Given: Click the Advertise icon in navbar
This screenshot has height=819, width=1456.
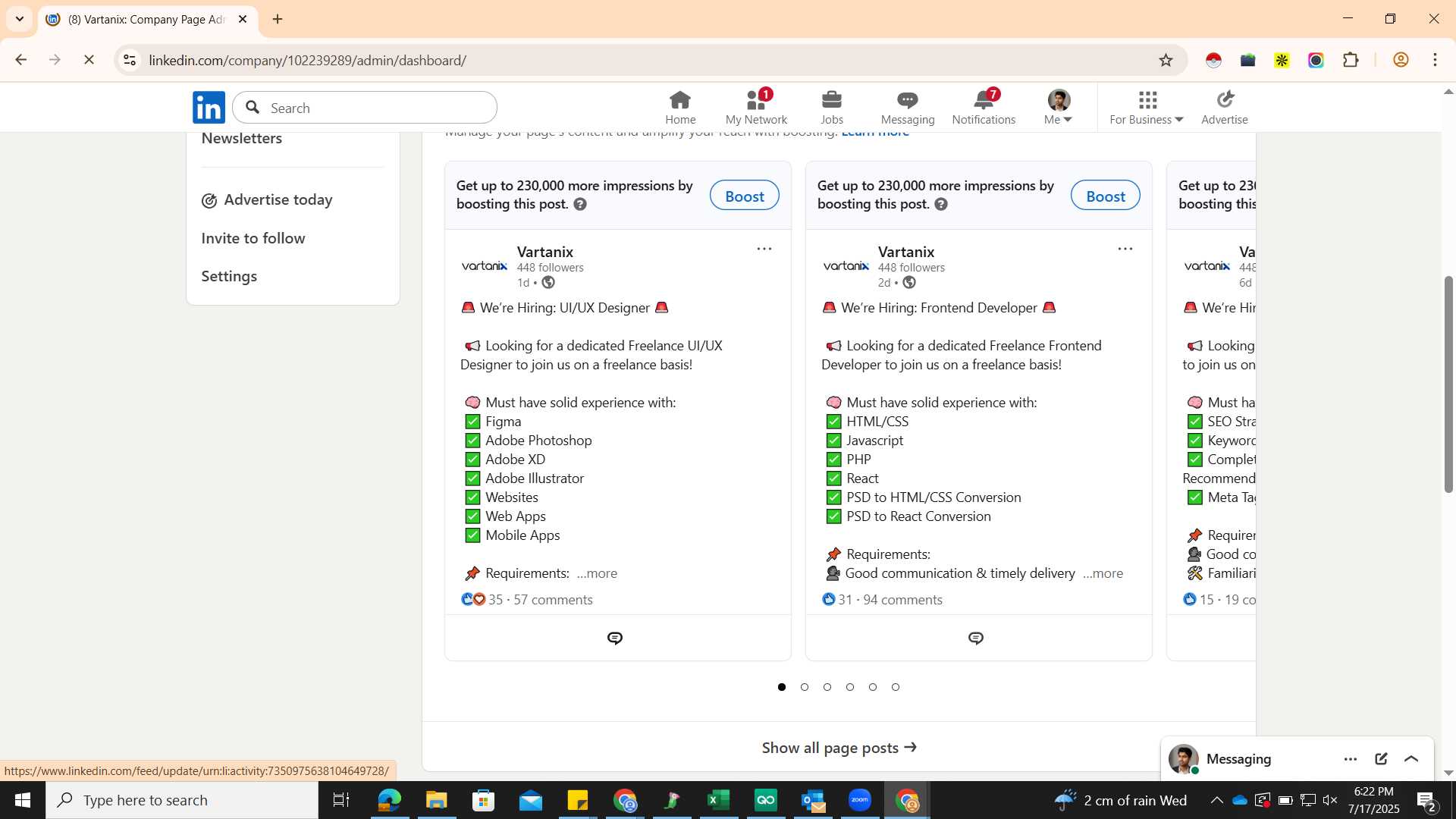Looking at the screenshot, I should point(1224,108).
